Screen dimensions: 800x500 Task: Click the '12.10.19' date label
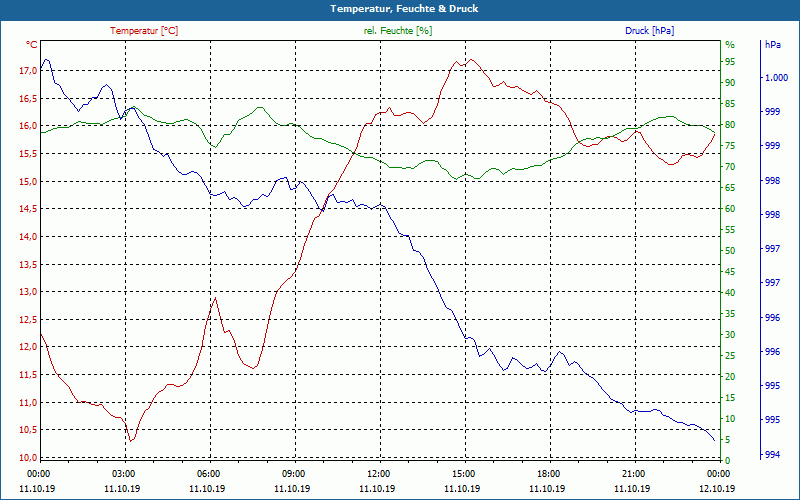[x=717, y=488]
